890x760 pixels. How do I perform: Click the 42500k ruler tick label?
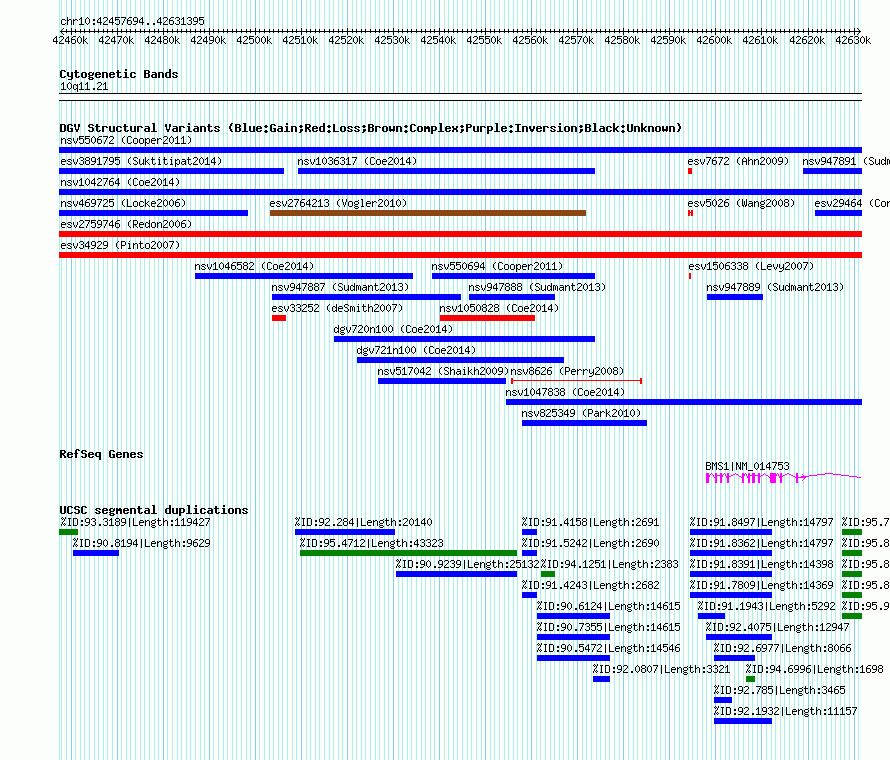click(254, 40)
